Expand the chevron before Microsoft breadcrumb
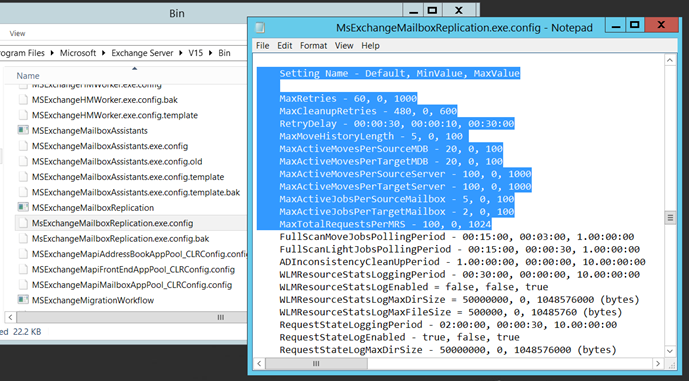 tap(52, 53)
